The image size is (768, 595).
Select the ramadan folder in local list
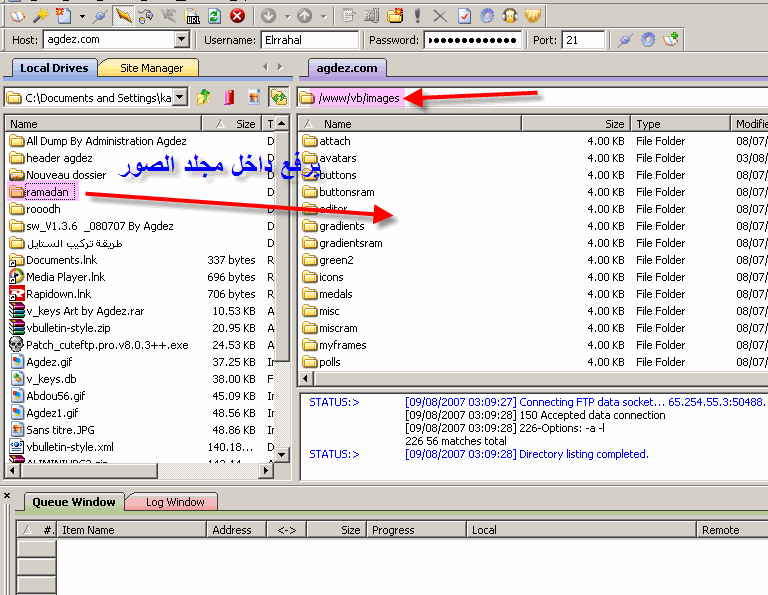pyautogui.click(x=46, y=192)
